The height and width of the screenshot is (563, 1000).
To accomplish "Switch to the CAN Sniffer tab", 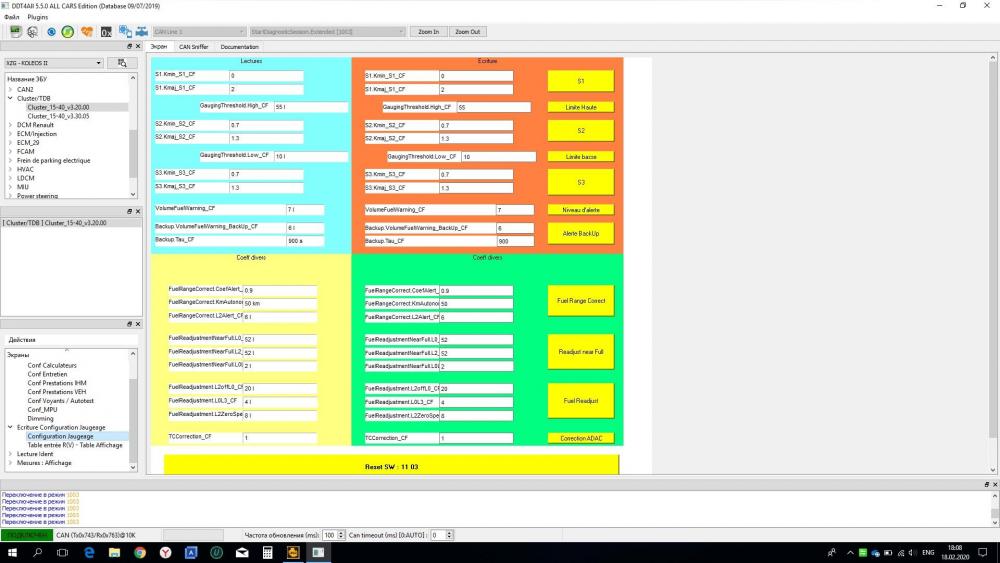I will pos(193,47).
